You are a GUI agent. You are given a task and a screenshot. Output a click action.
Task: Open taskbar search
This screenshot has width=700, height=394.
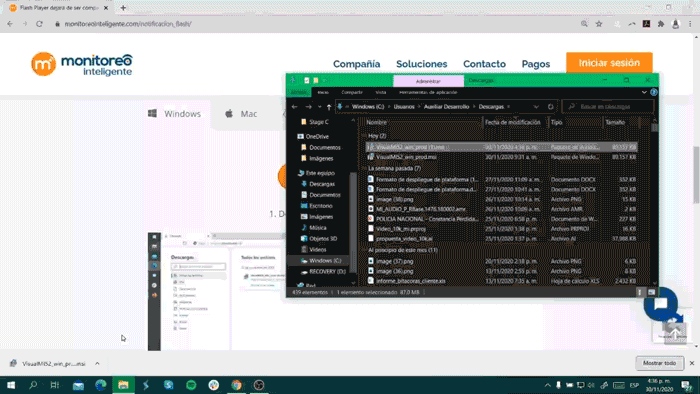pos(33,385)
